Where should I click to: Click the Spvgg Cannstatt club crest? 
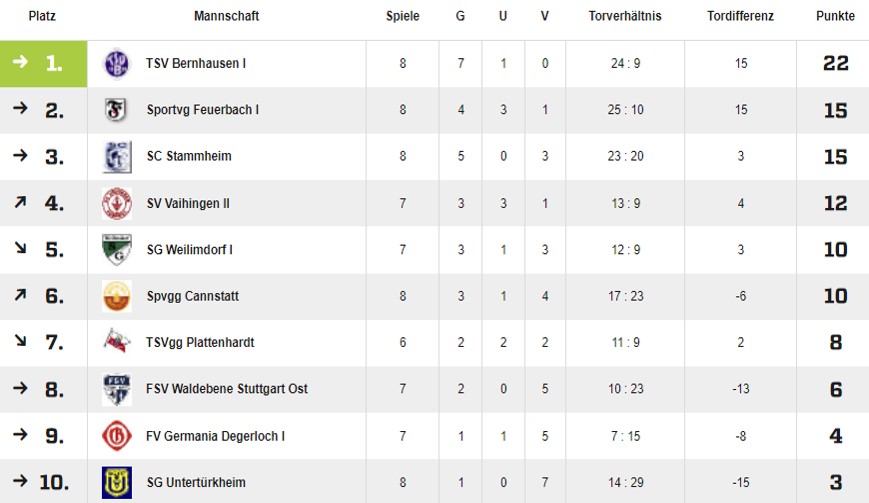coord(117,296)
